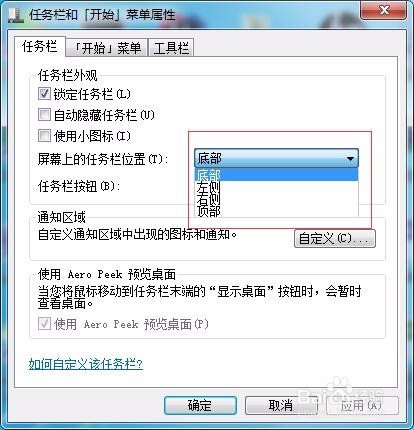The image size is (414, 430).
Task: Enable the 自动隐藏任务栏 checkbox
Action: pyautogui.click(x=44, y=115)
